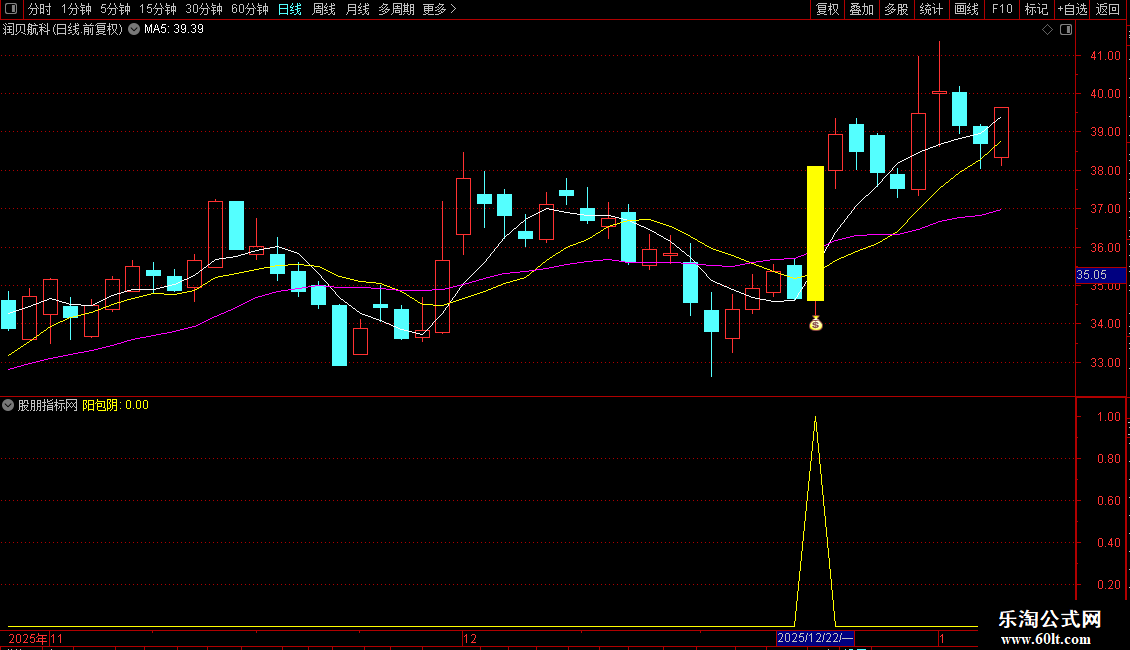
Task: Switch to 5分钟 period
Action: pos(115,9)
